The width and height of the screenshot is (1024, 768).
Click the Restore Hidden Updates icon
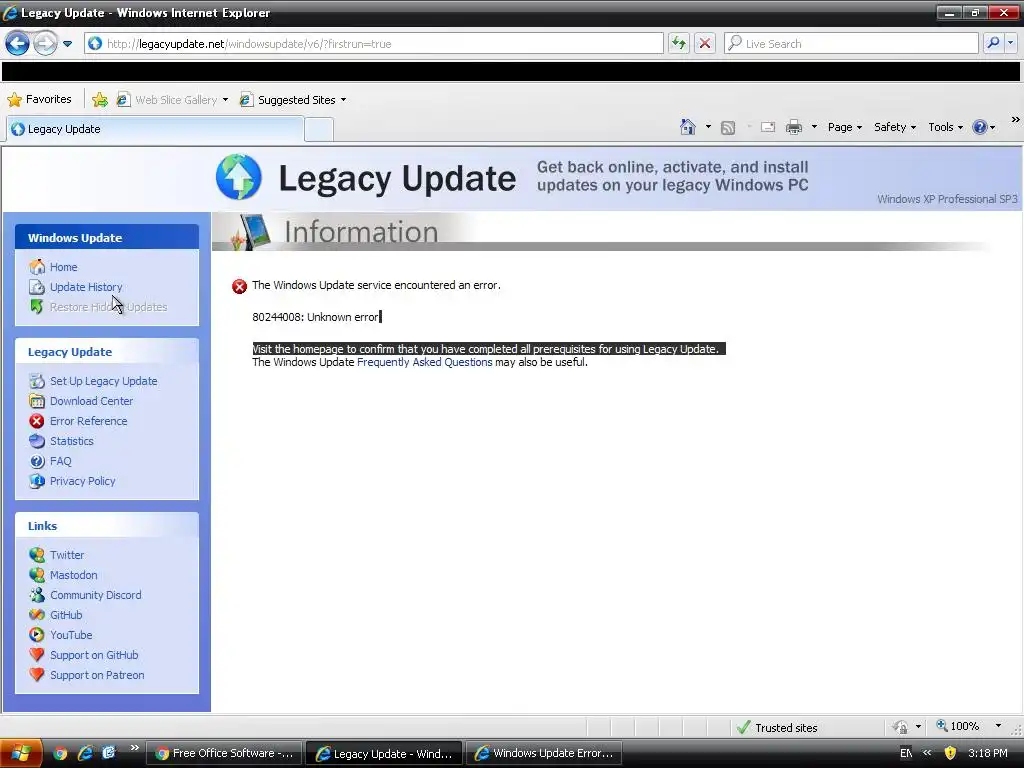pyautogui.click(x=37, y=307)
